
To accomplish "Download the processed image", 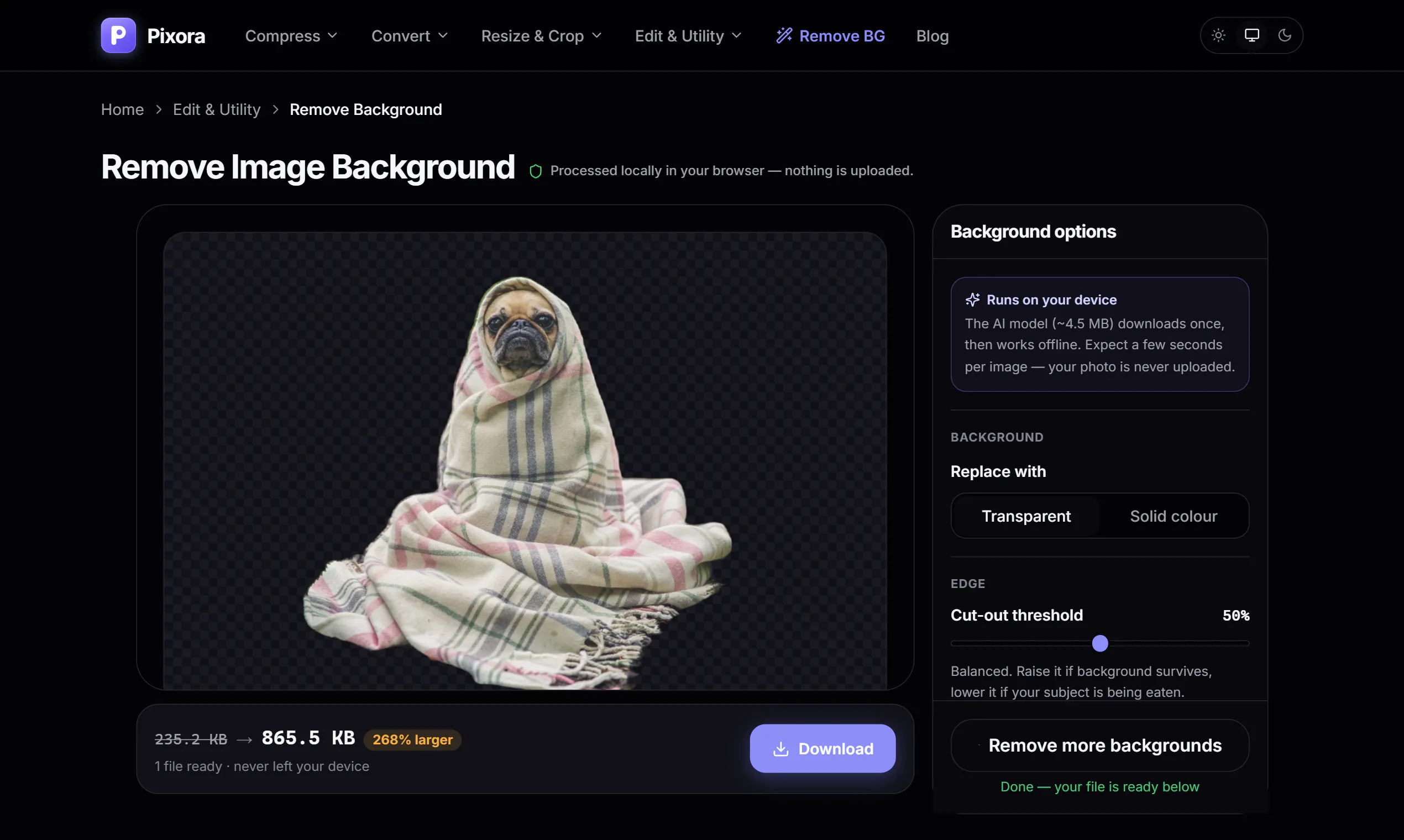I will coord(823,748).
